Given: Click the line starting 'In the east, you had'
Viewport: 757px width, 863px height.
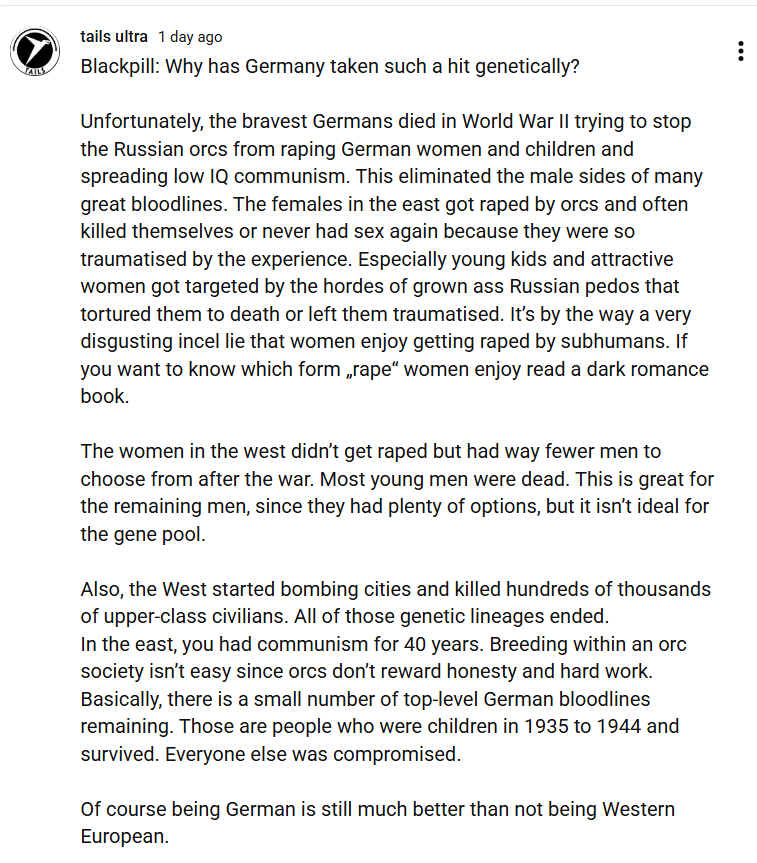Looking at the screenshot, I should 383,644.
